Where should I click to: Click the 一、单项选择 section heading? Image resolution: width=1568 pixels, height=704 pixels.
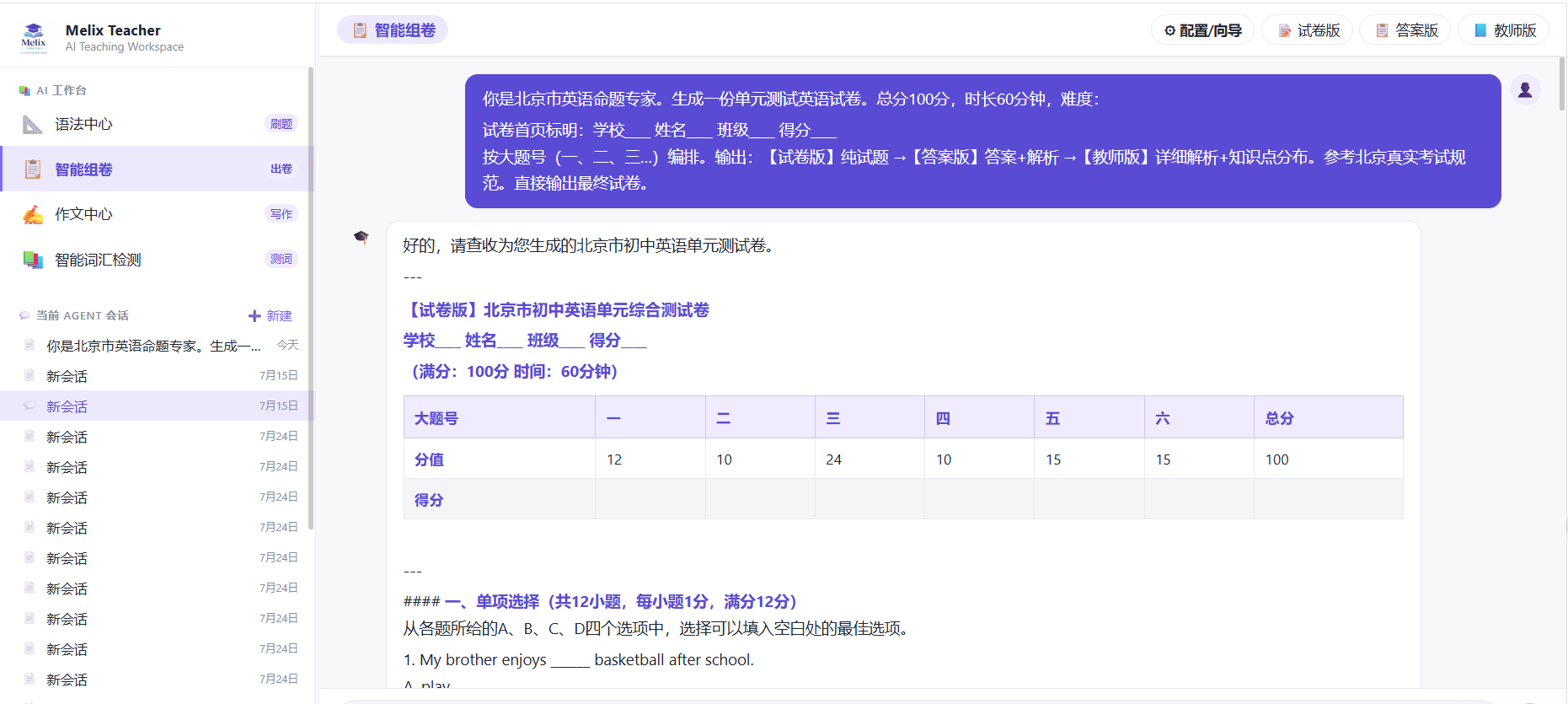click(x=621, y=602)
